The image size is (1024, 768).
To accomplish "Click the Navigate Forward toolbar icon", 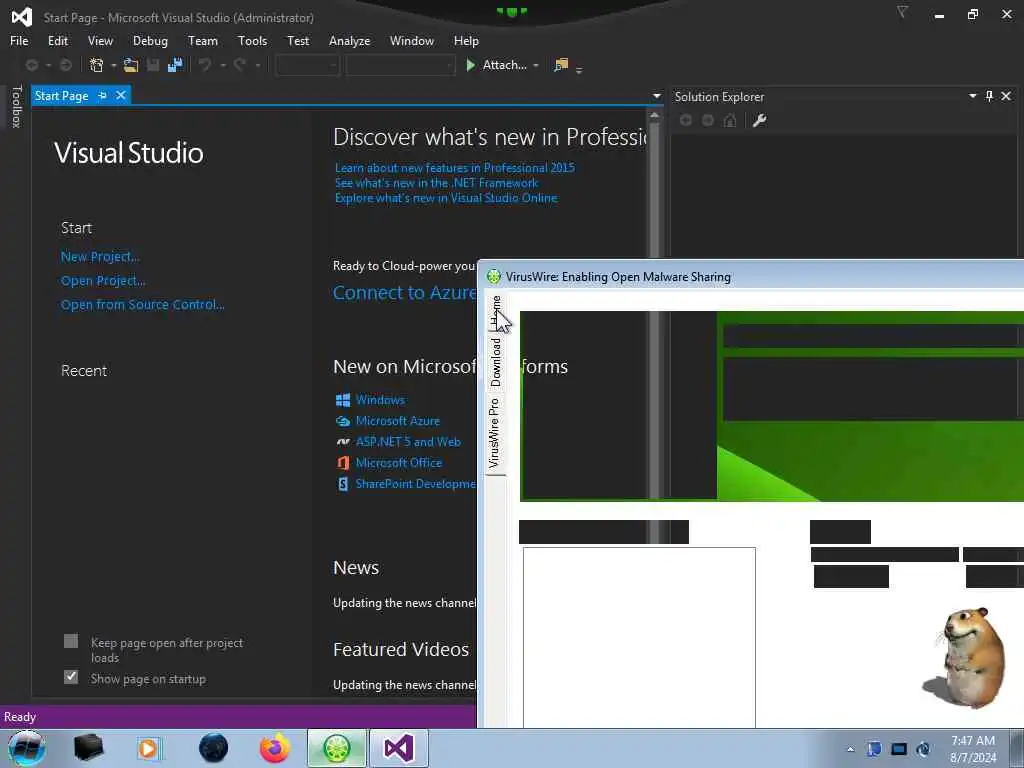I will [66, 65].
